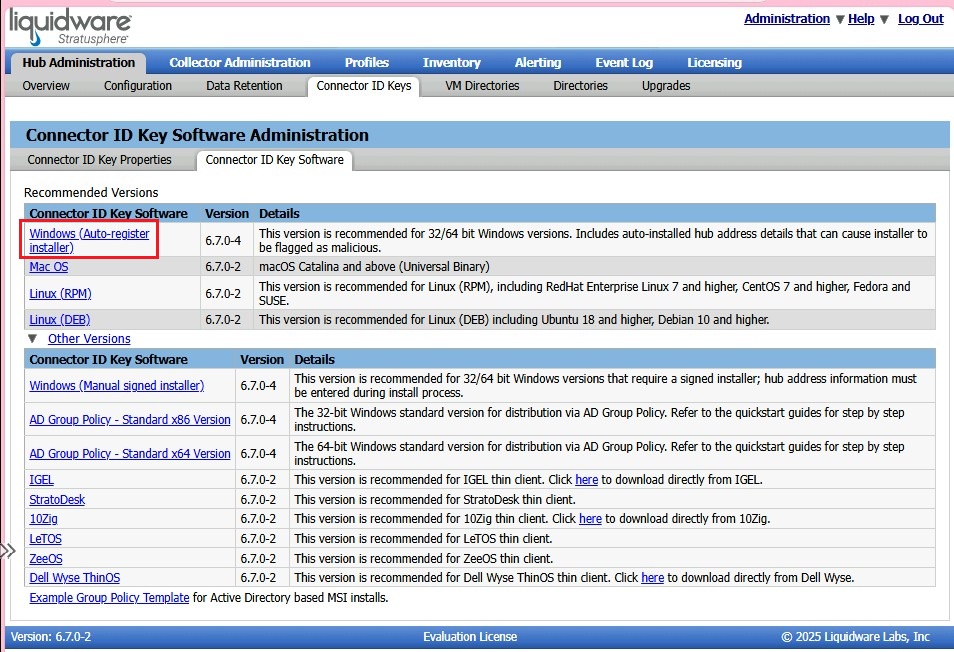Download the Mac OS connector
The height and width of the screenshot is (652, 954).
pos(49,267)
